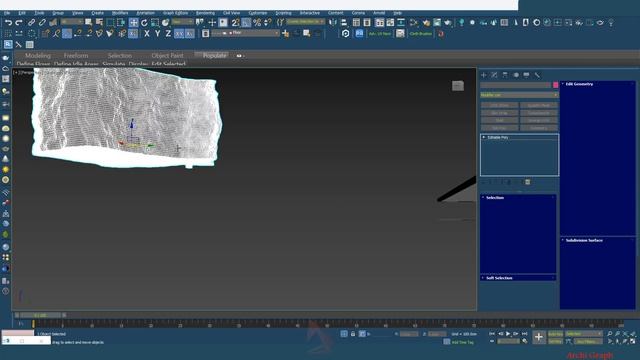This screenshot has width=640, height=360.
Task: Open the Modify command panel tab
Action: coord(494,75)
